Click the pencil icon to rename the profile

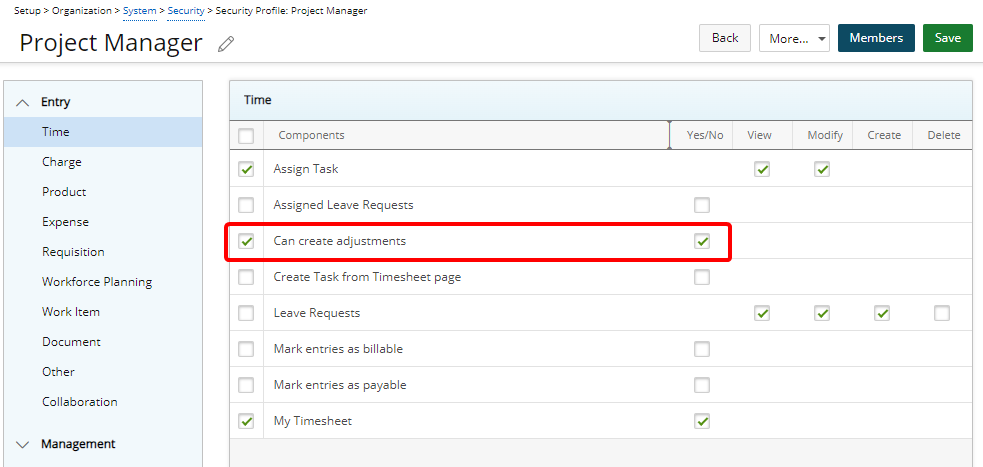point(226,43)
